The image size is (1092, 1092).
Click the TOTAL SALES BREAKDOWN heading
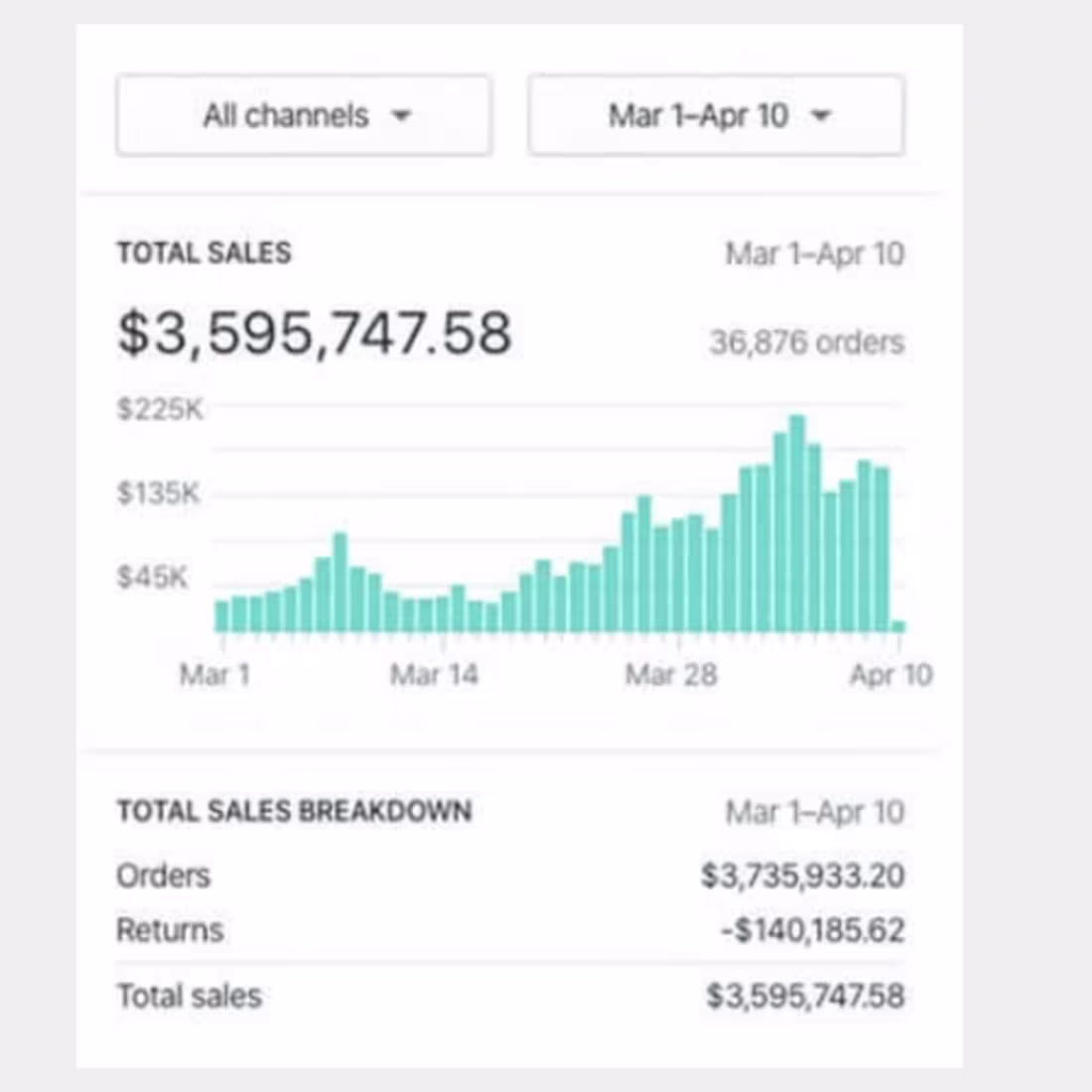[294, 811]
